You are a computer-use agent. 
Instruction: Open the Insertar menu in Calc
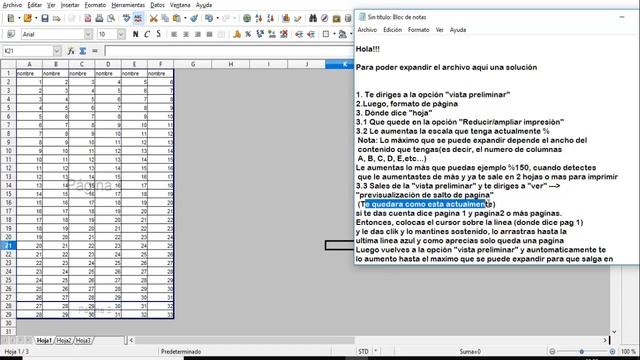[70, 5]
